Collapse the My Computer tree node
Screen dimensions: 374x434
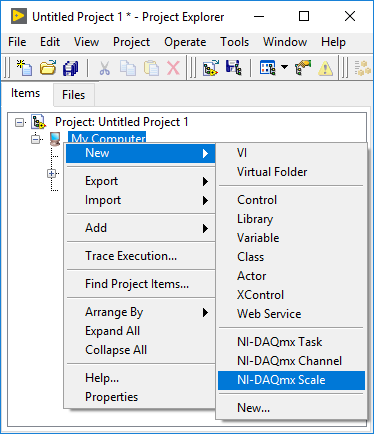pos(35,139)
